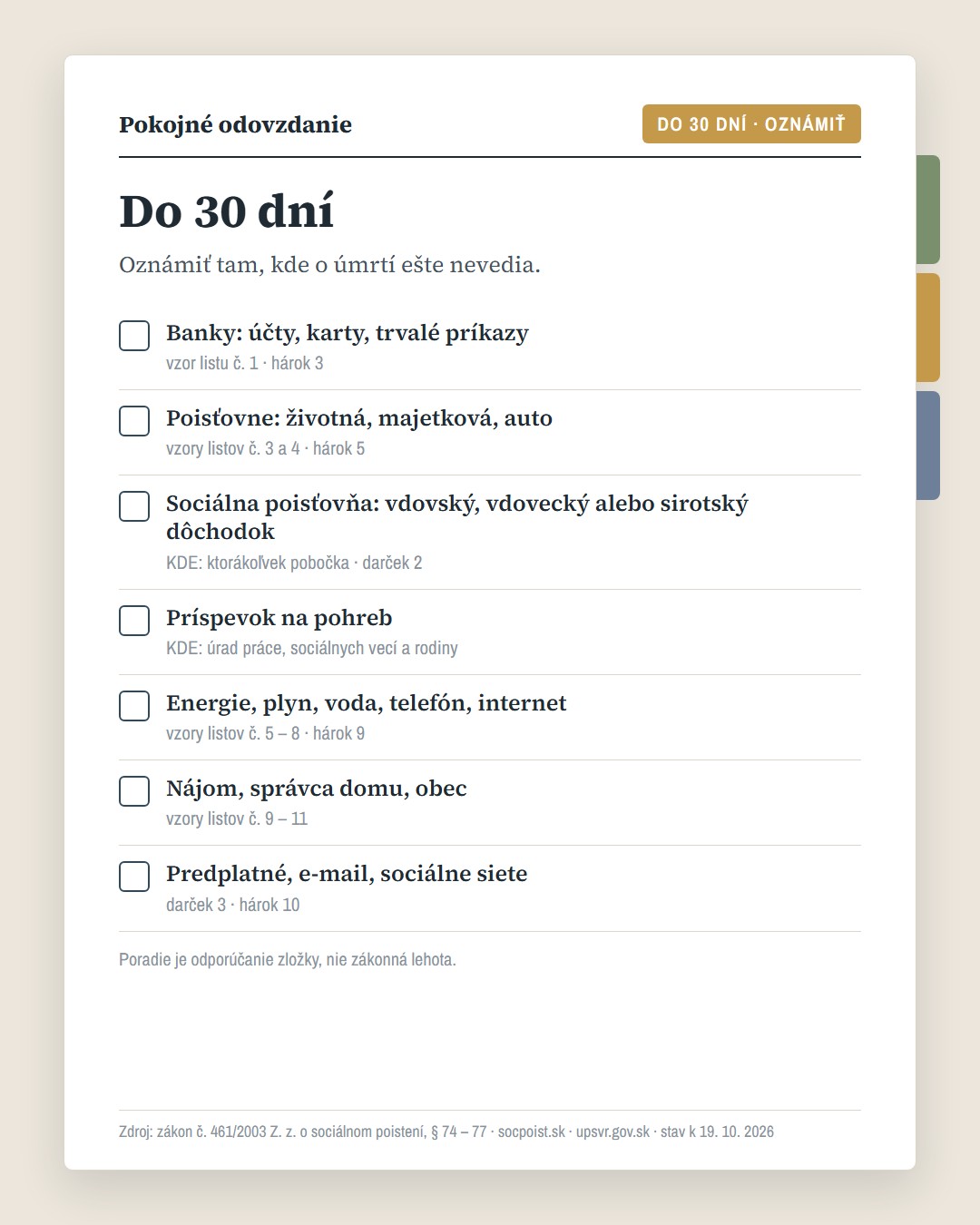Select the Banky: účty, karty item title
980x1225 pixels.
click(x=347, y=333)
